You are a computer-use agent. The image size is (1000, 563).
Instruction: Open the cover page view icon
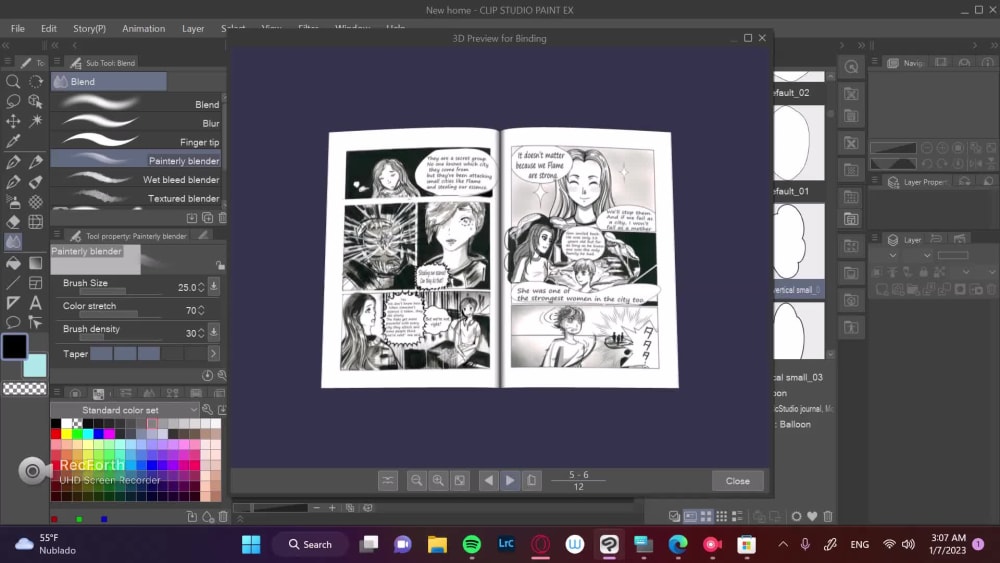tap(532, 481)
